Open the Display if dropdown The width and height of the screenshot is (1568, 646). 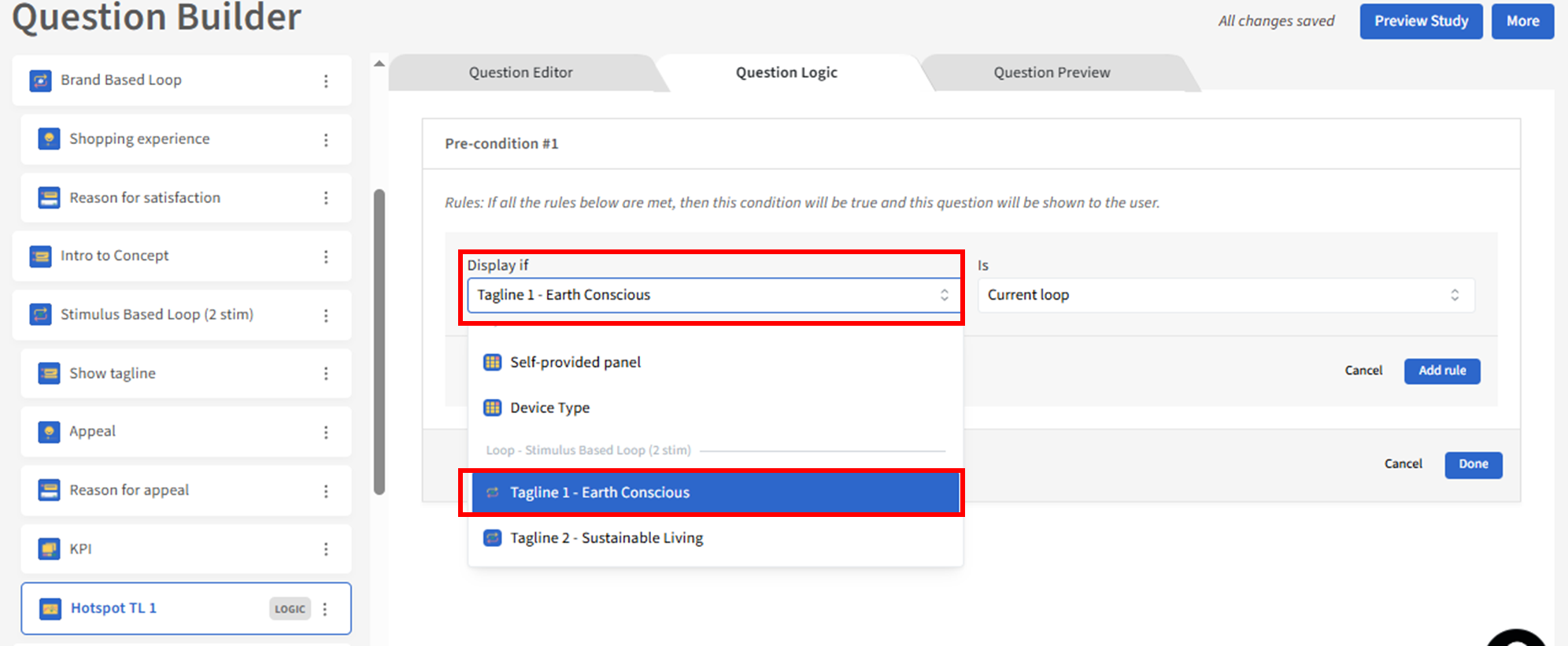tap(712, 295)
